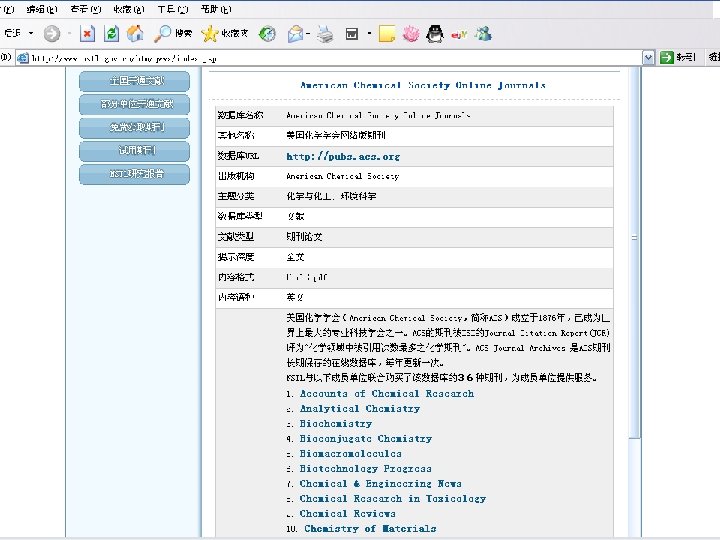Click the American Chemical Society Online Journals heading
720x540 pixels.
[x=423, y=85]
